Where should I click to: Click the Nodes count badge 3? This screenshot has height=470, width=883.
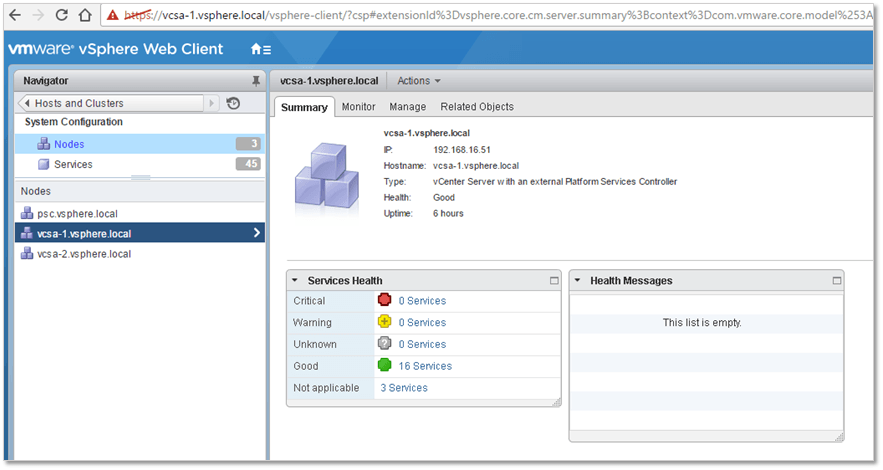(248, 144)
